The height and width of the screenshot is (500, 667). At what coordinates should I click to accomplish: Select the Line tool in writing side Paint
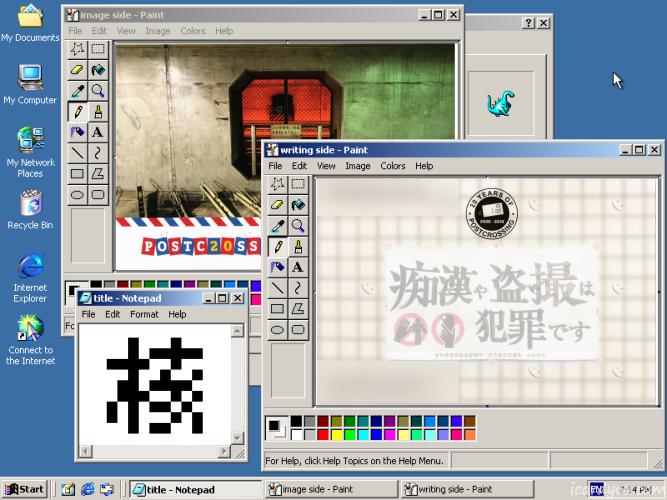click(277, 288)
